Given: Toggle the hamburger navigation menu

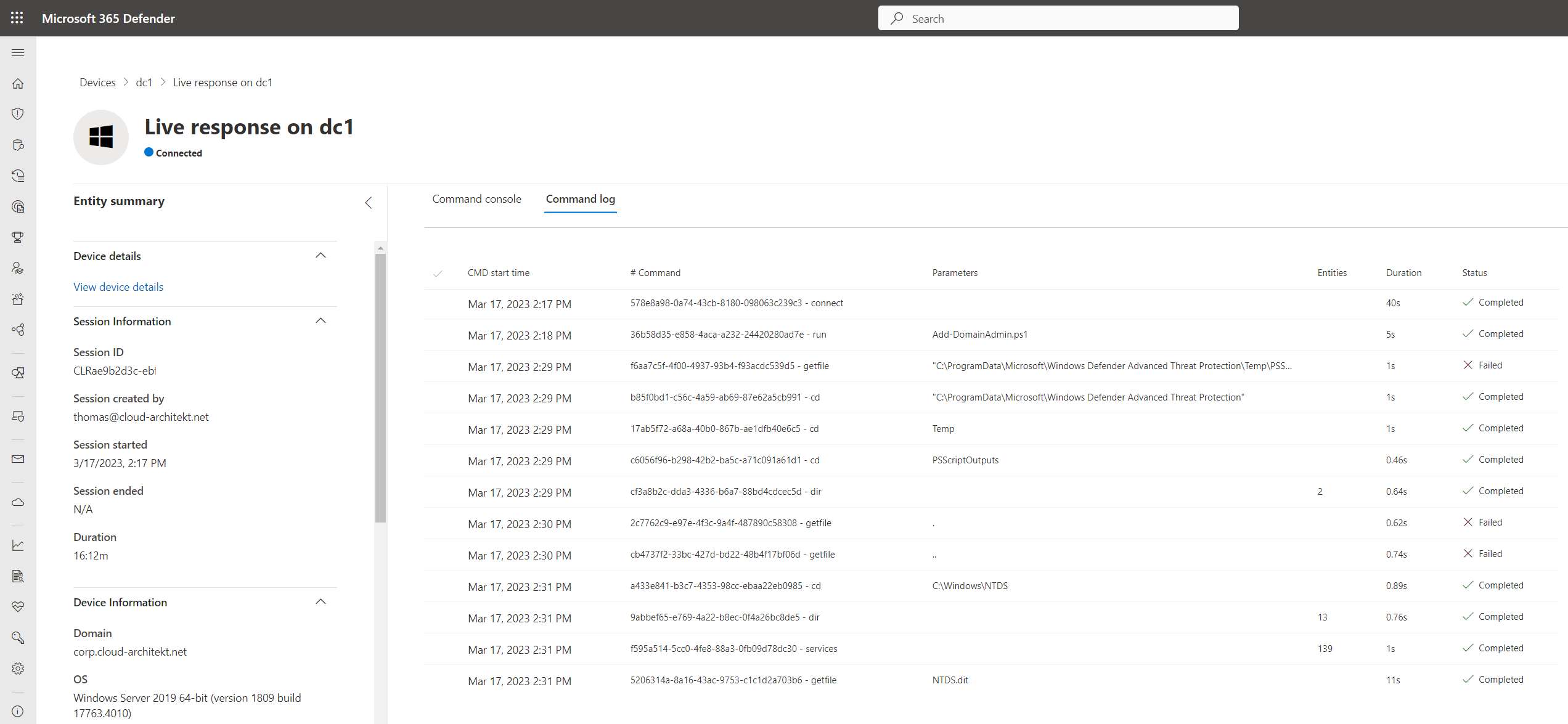Looking at the screenshot, I should pyautogui.click(x=18, y=52).
